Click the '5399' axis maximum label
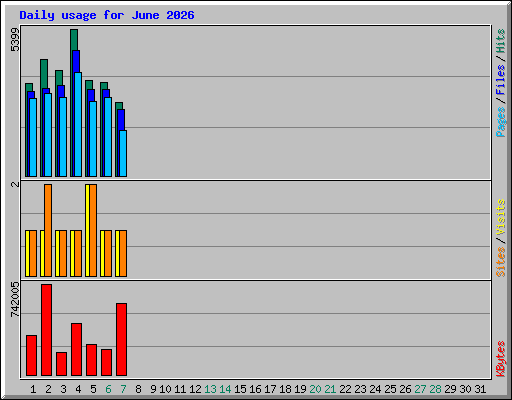The height and width of the screenshot is (400, 512). click(x=15, y=40)
